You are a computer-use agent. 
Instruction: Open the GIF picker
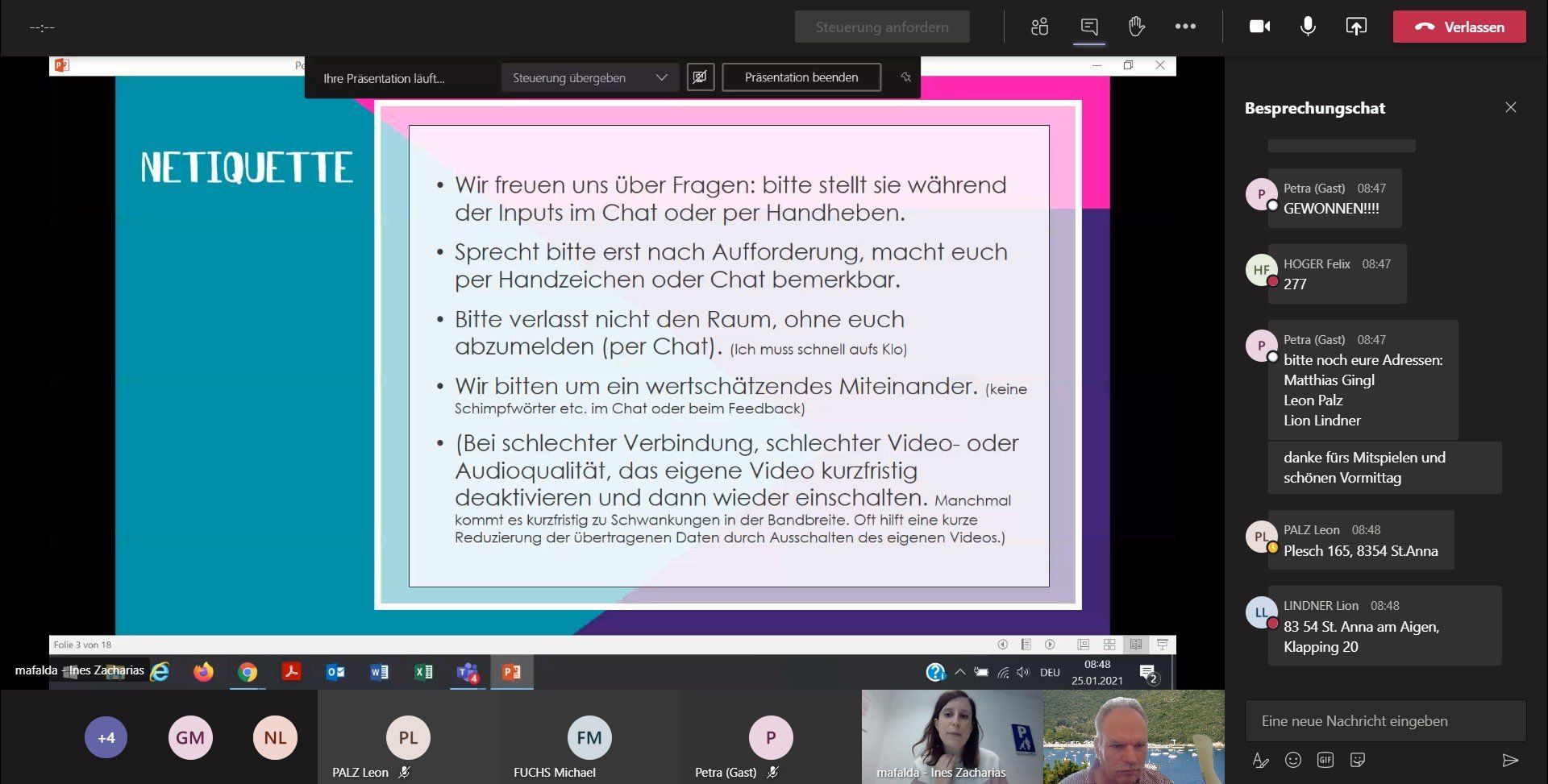coord(1325,760)
